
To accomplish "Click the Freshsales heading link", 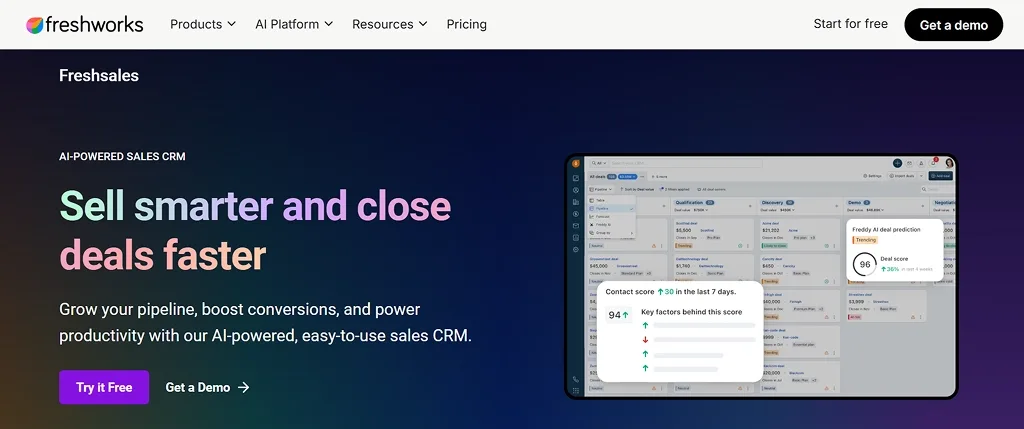I will 99,76.
